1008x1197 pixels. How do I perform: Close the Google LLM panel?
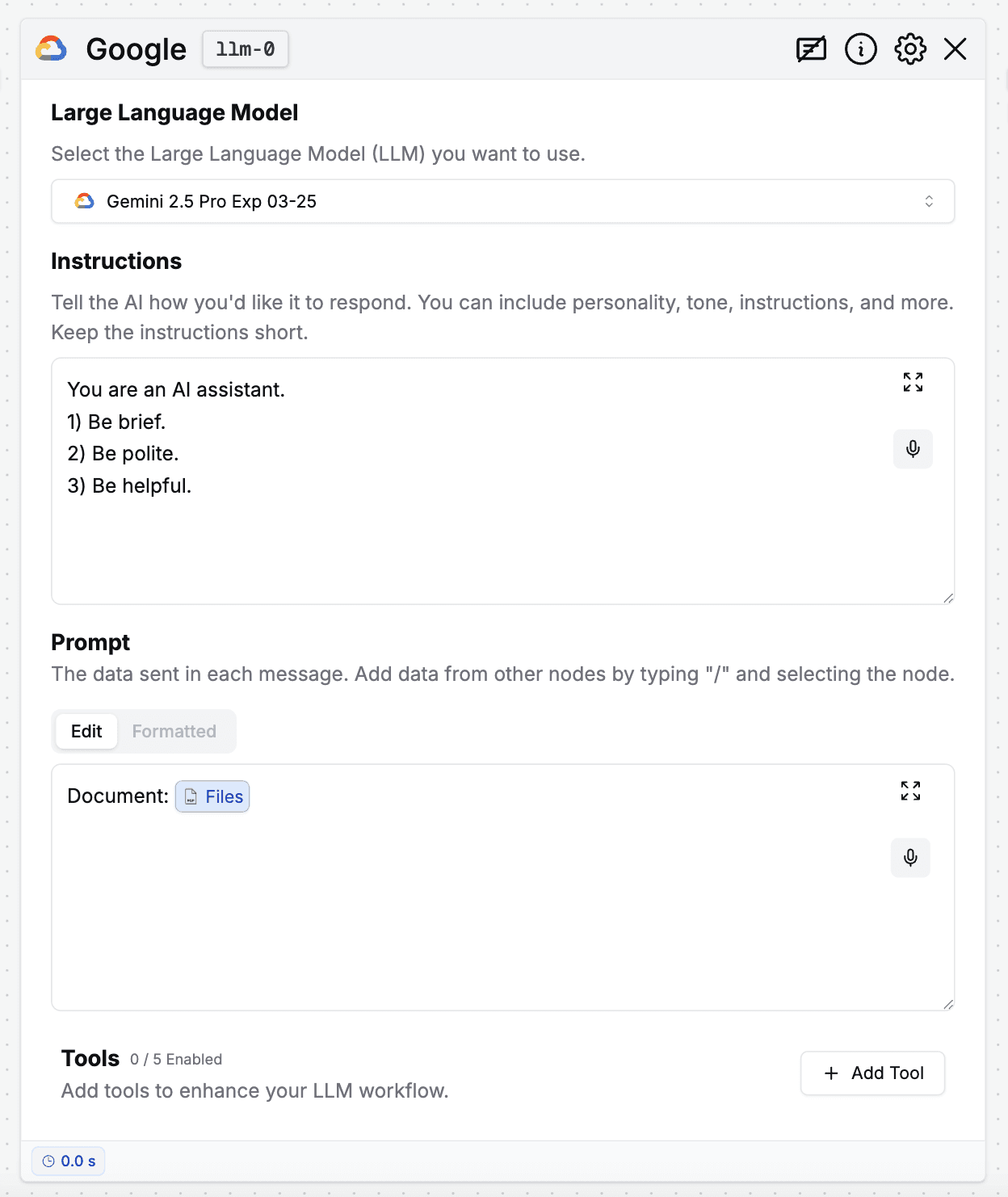point(955,49)
